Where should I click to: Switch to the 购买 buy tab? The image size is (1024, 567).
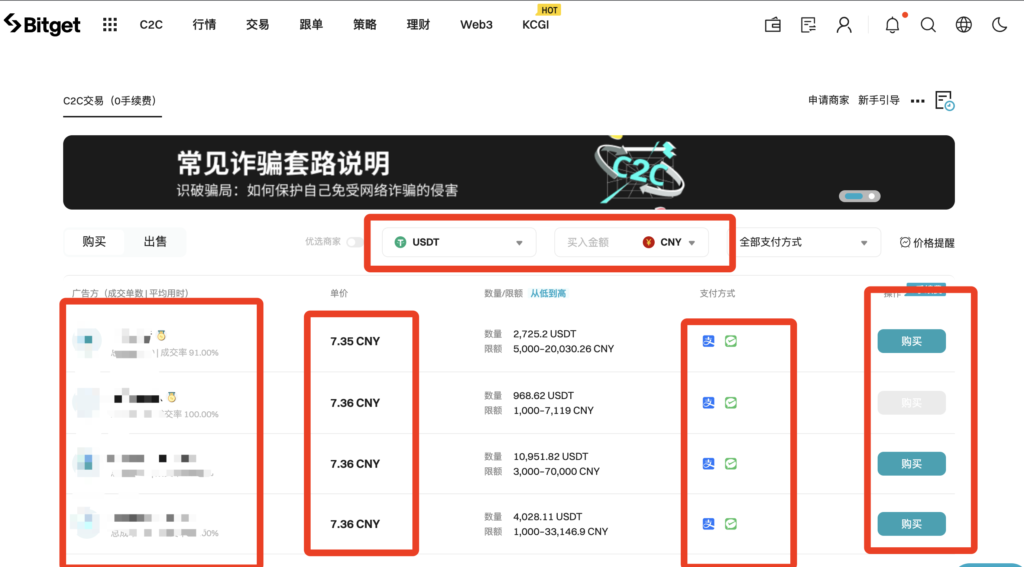click(x=94, y=242)
